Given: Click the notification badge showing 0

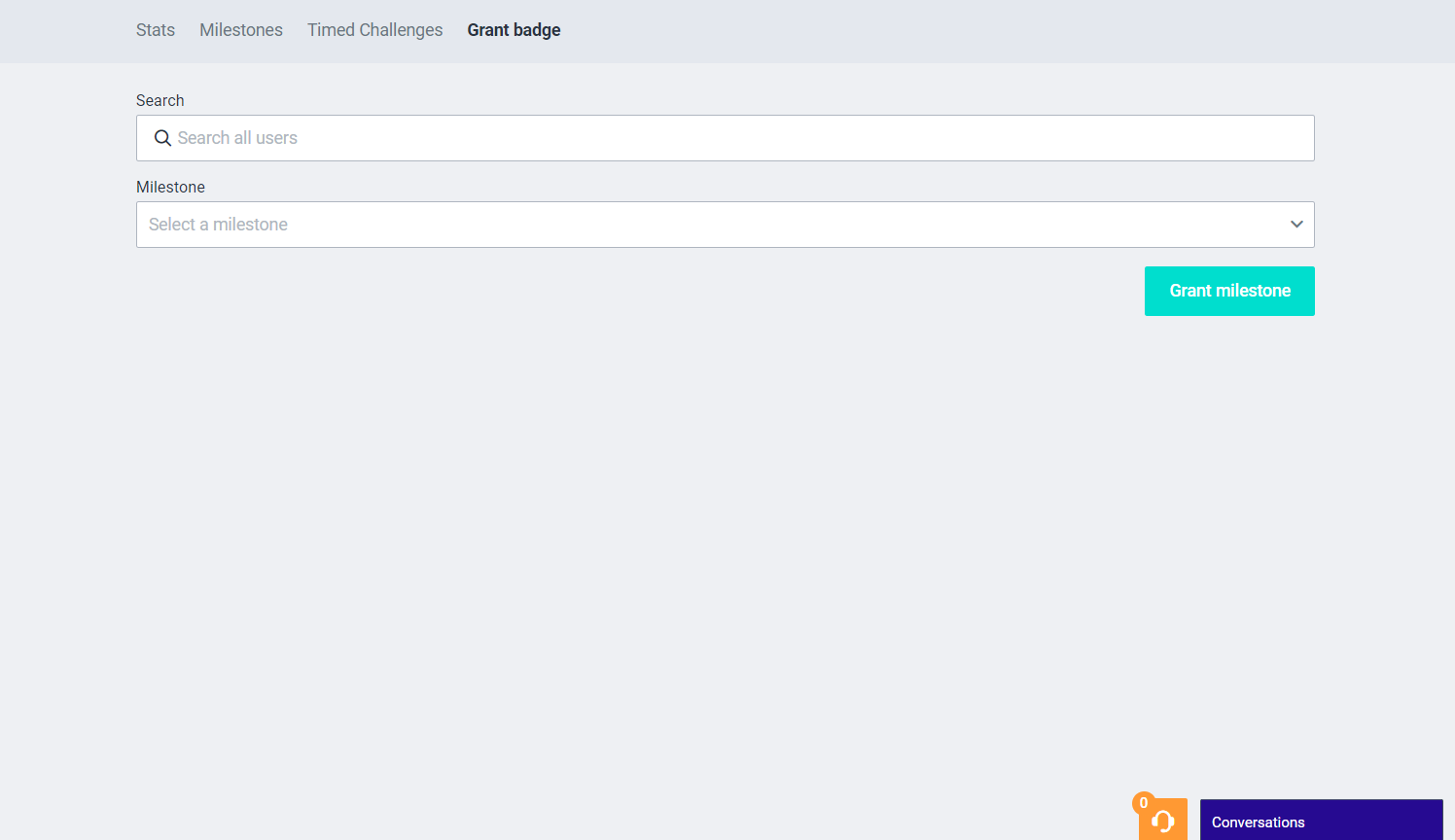Looking at the screenshot, I should coord(1144,803).
